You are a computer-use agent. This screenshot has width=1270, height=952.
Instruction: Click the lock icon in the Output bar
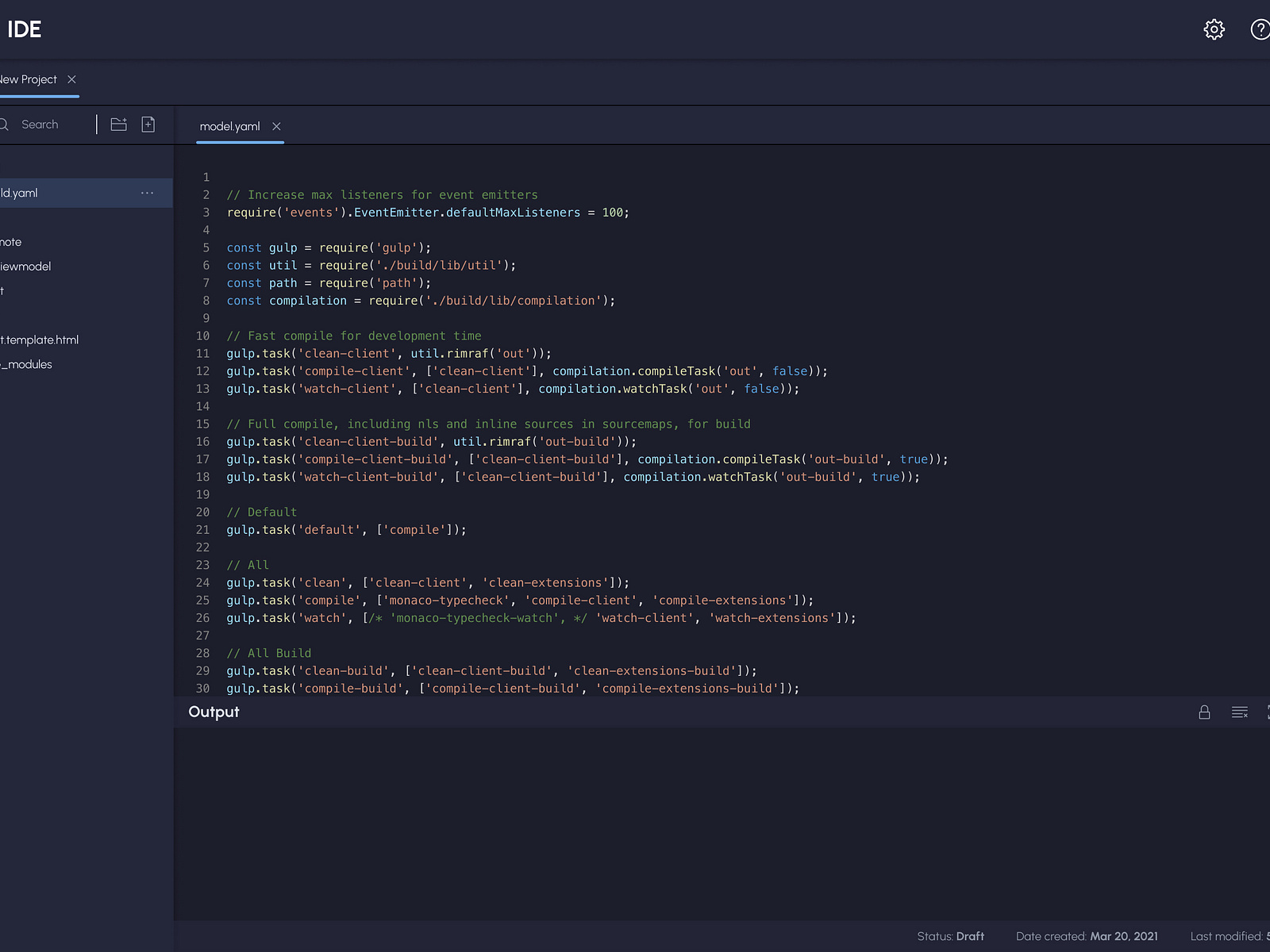[x=1204, y=712]
